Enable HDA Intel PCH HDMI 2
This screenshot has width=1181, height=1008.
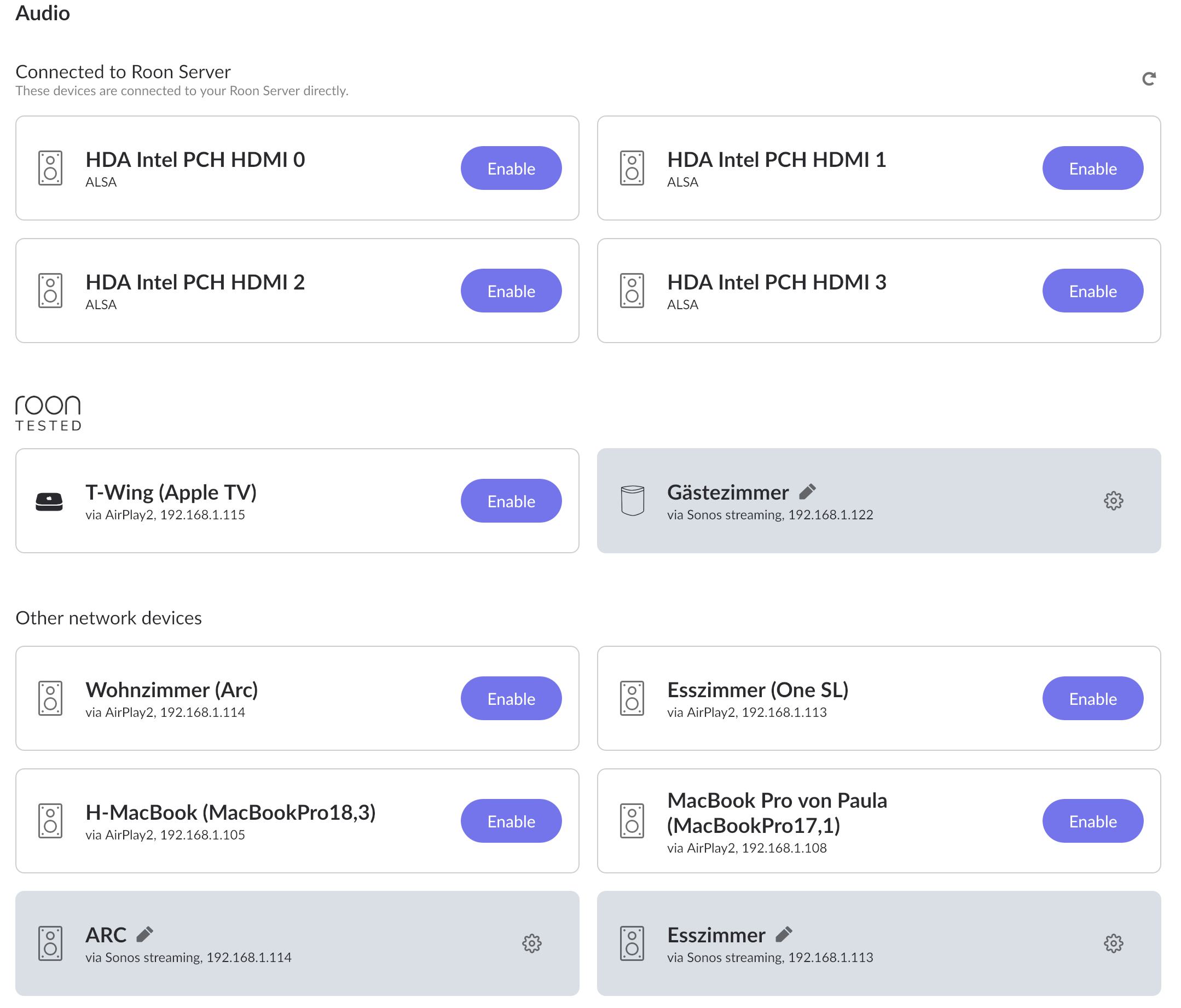(x=511, y=291)
